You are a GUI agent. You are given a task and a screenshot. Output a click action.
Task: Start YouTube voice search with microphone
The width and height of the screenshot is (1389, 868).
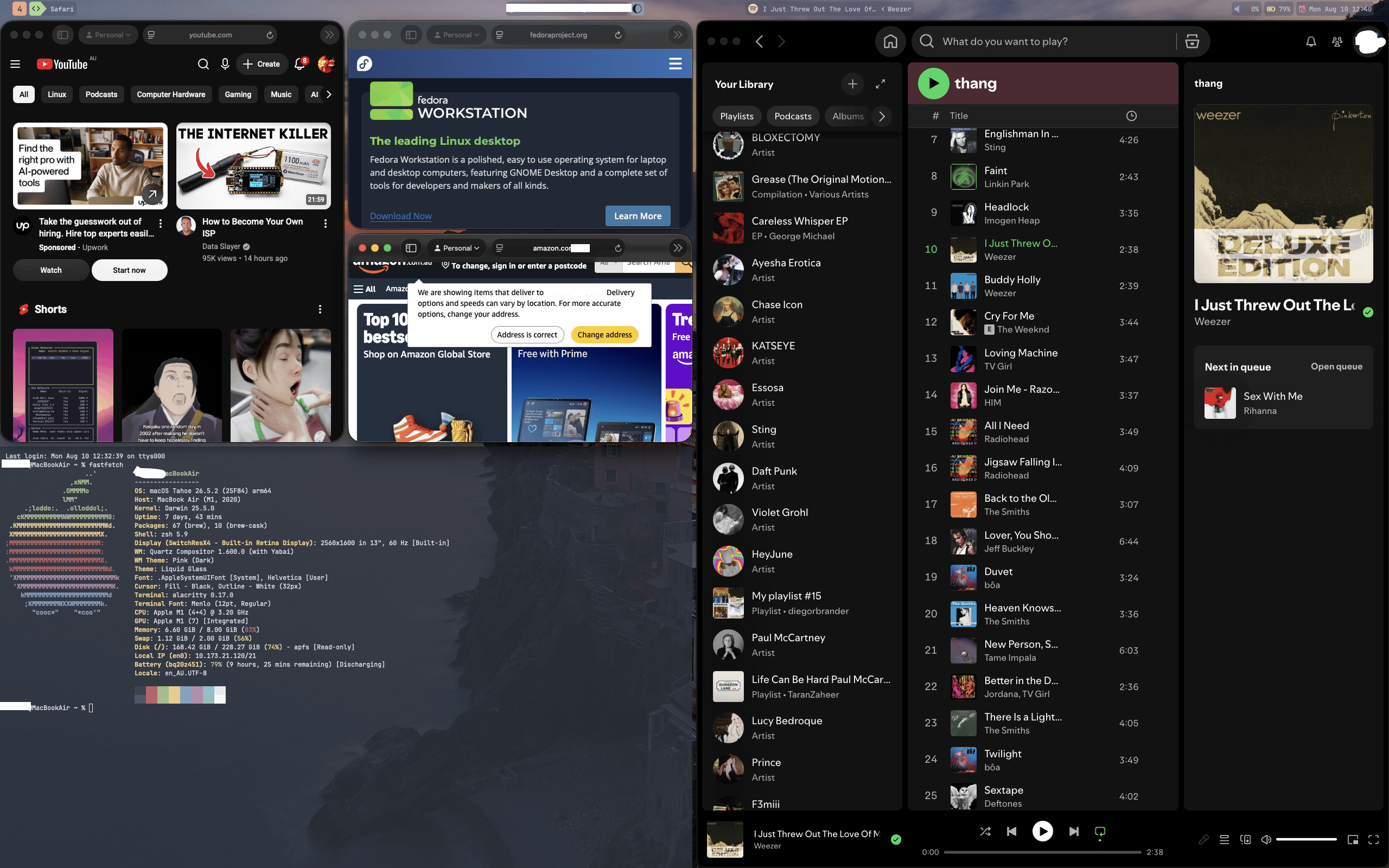225,65
